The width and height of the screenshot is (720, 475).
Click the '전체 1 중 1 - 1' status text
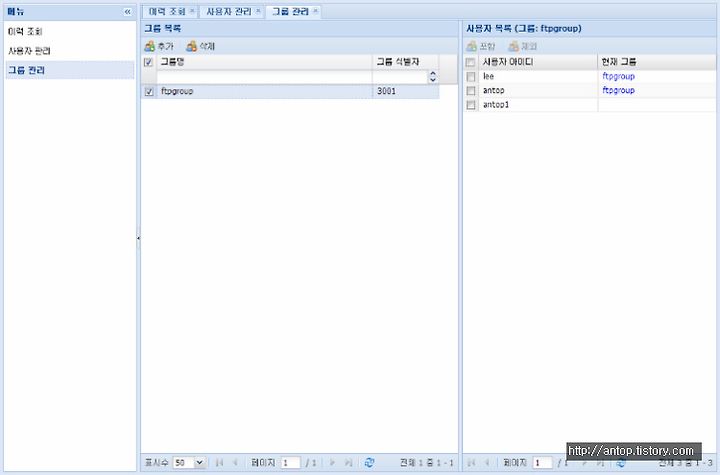click(x=427, y=463)
